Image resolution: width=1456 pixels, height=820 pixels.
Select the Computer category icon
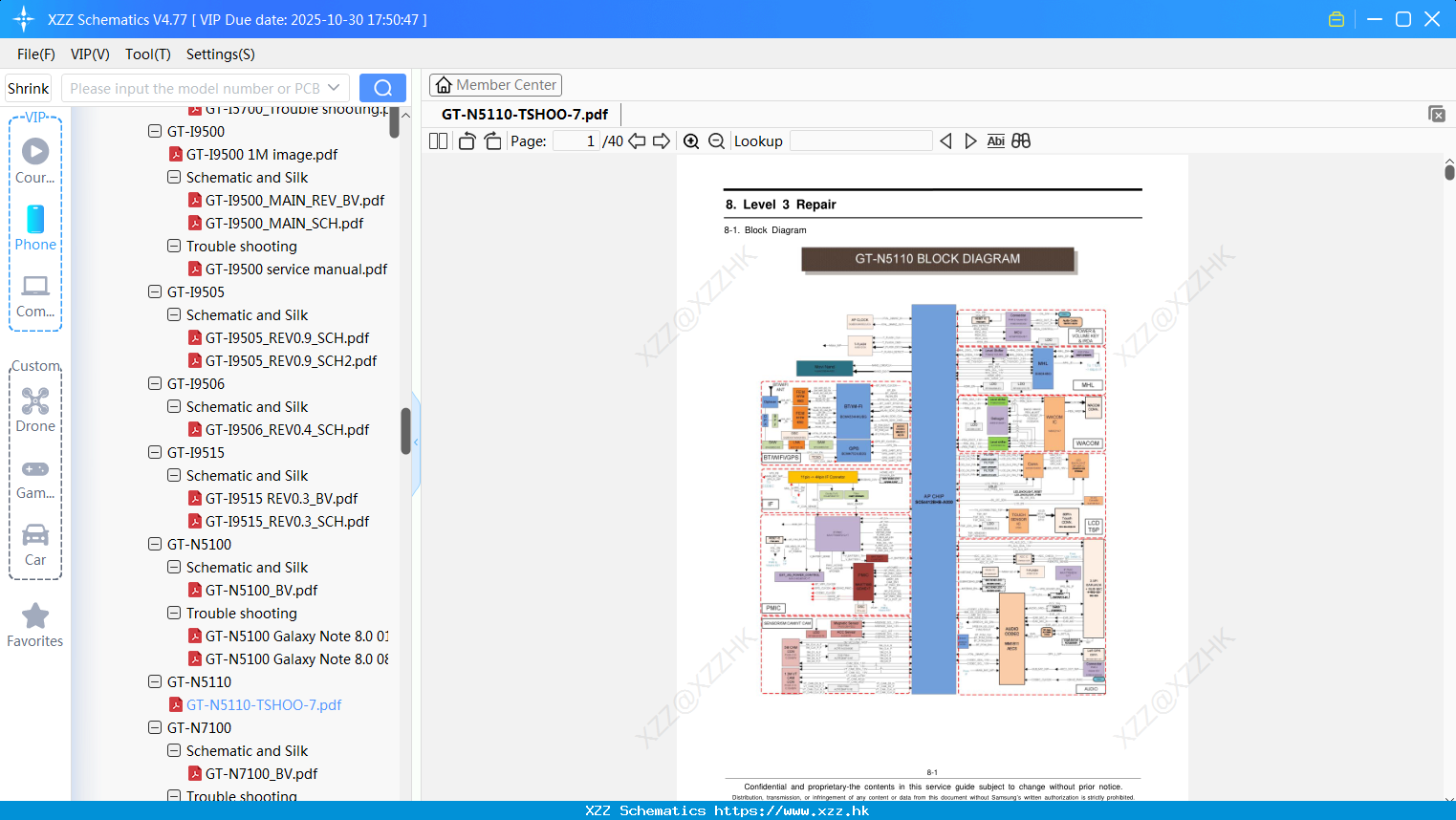pos(35,296)
